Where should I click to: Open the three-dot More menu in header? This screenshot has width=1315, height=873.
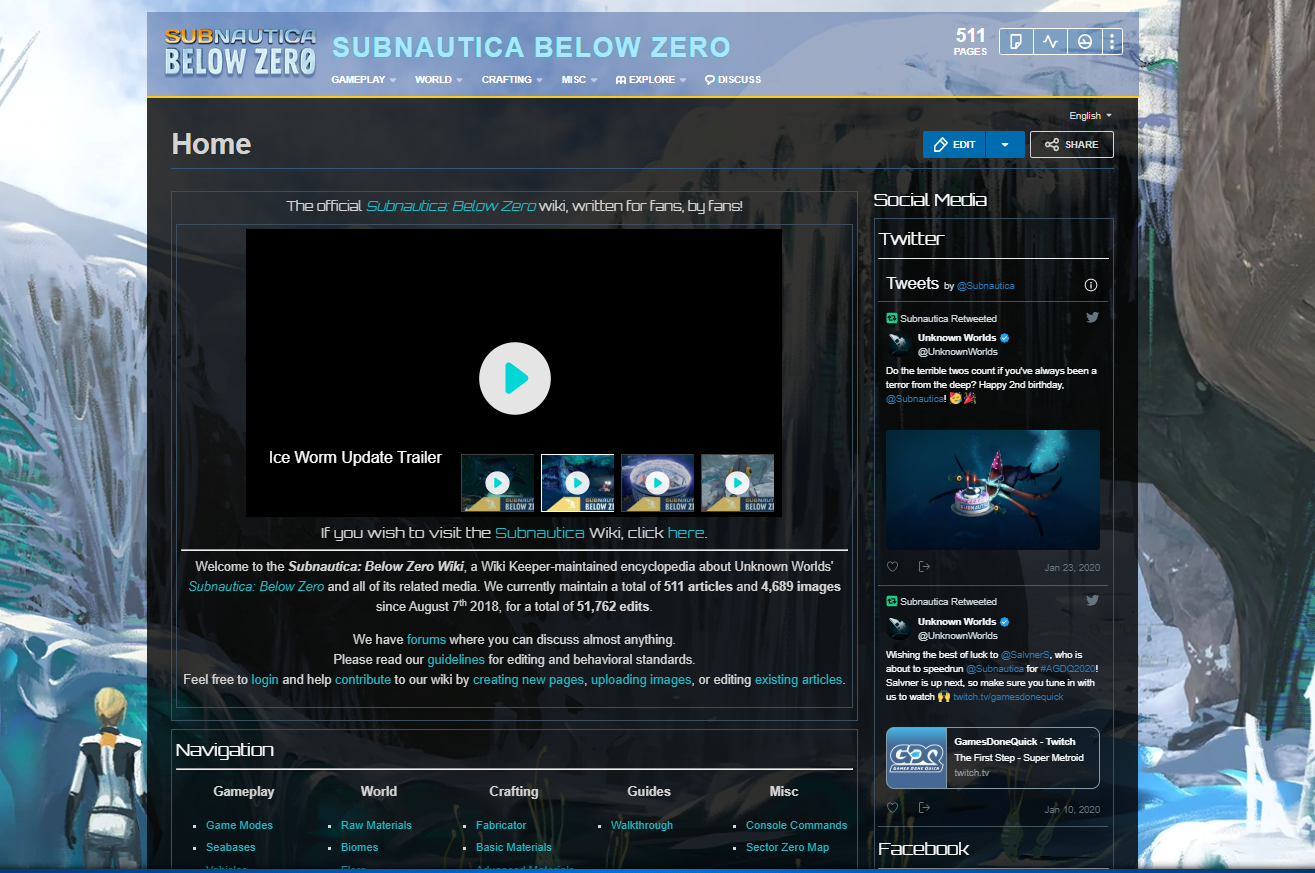pyautogui.click(x=1111, y=41)
